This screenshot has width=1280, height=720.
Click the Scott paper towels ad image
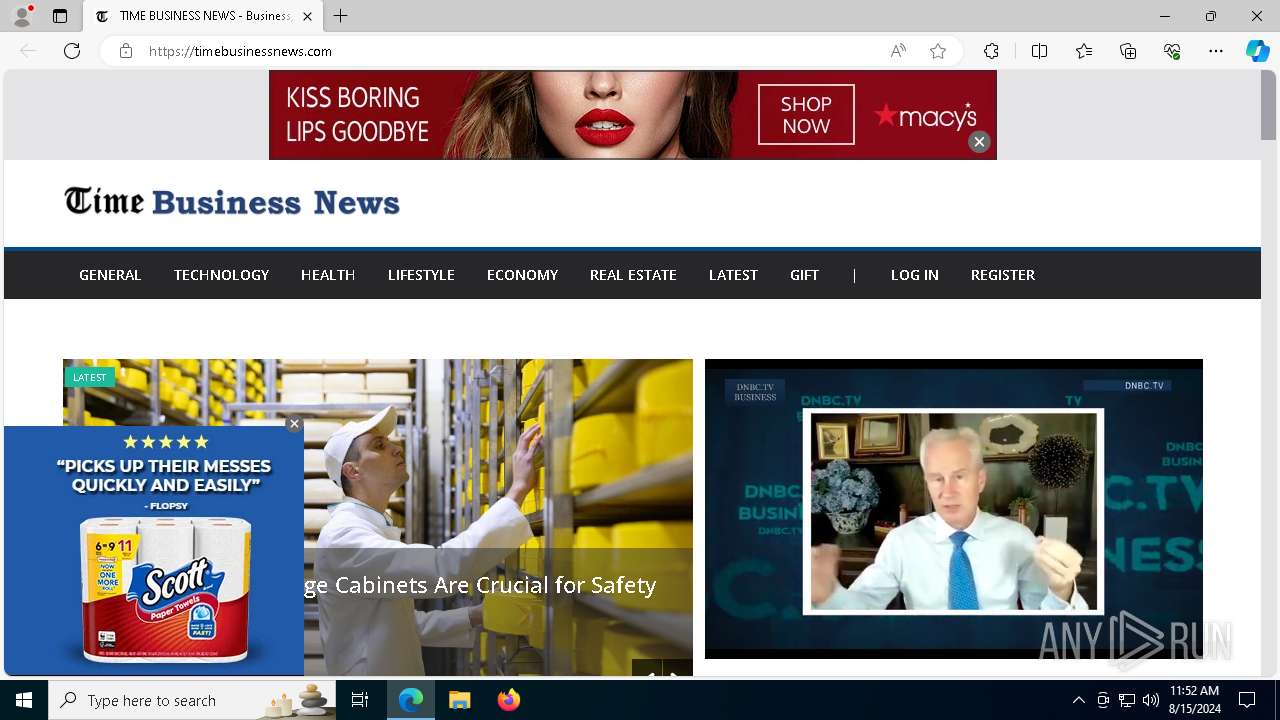coord(154,551)
